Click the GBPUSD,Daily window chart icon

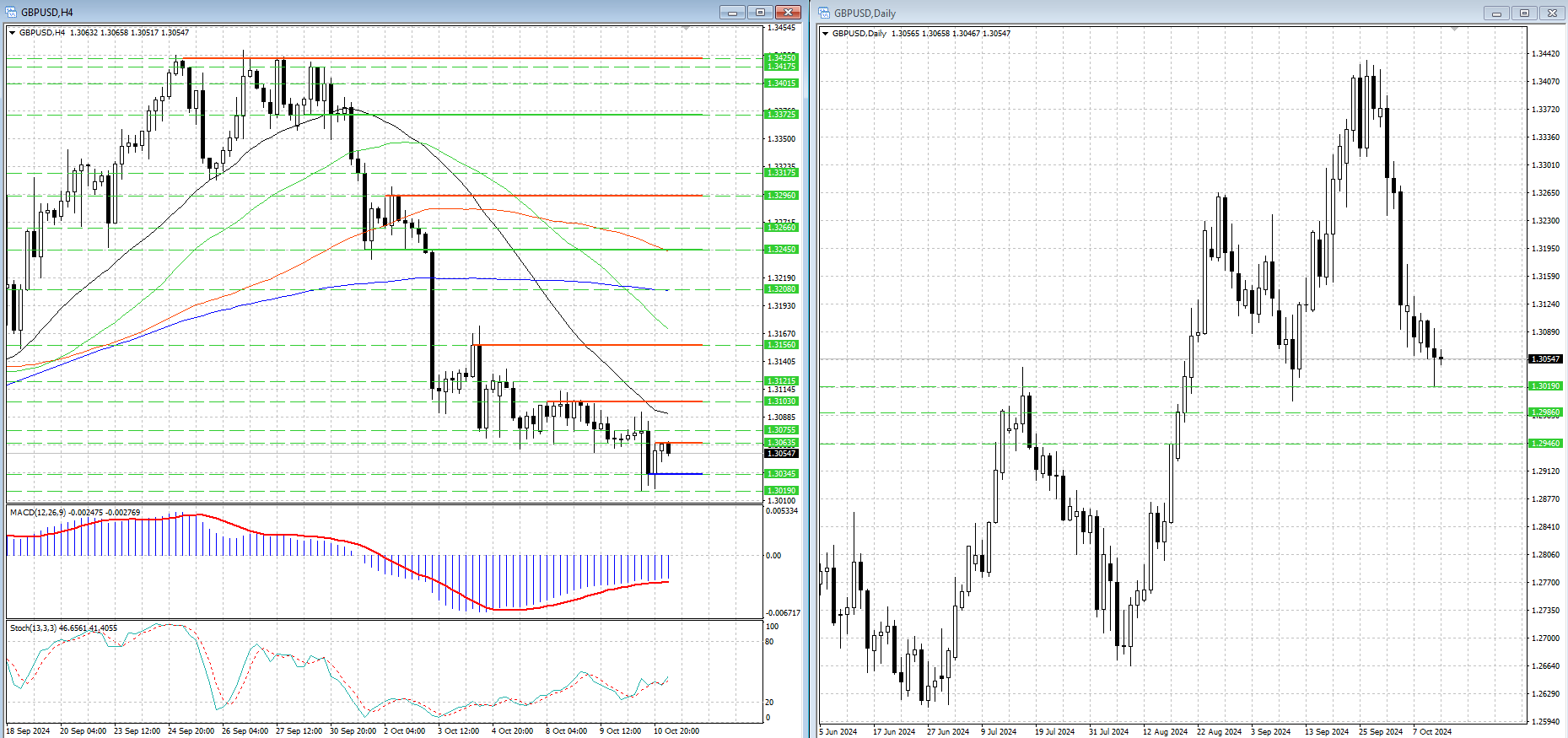[824, 13]
